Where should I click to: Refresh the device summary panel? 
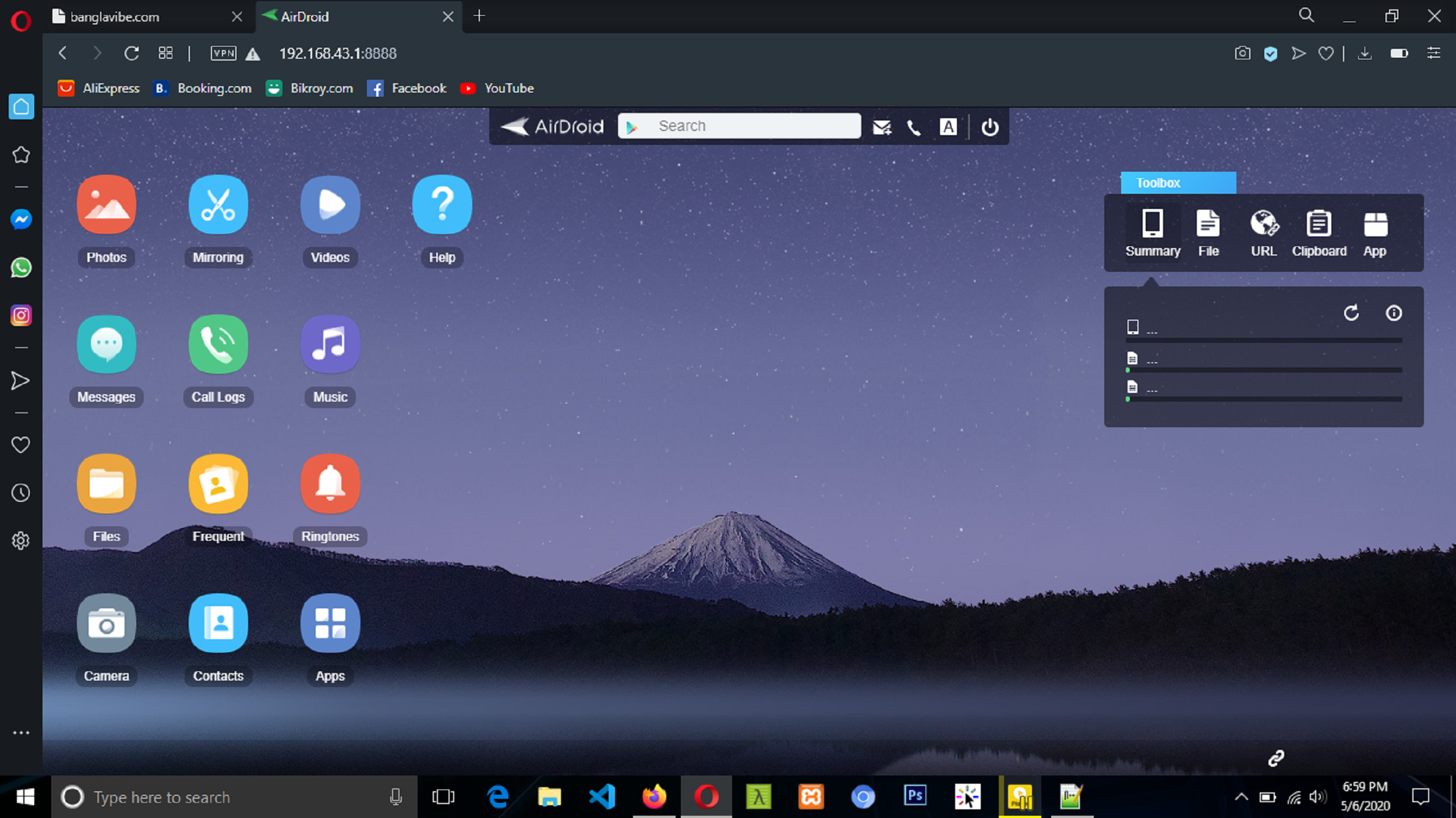click(1351, 313)
